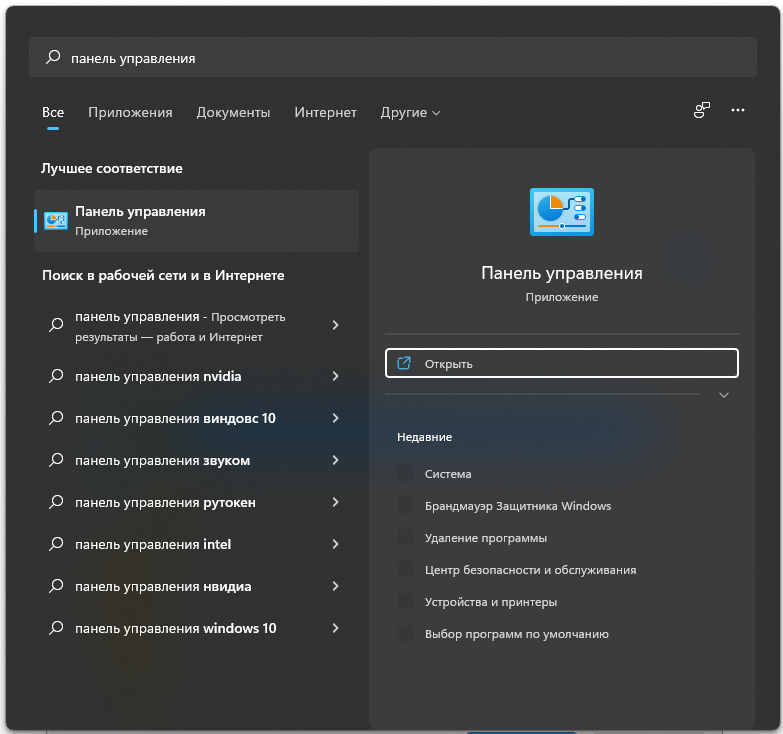The width and height of the screenshot is (783, 734).
Task: Click the magnifier icon in the search box
Action: click(53, 57)
